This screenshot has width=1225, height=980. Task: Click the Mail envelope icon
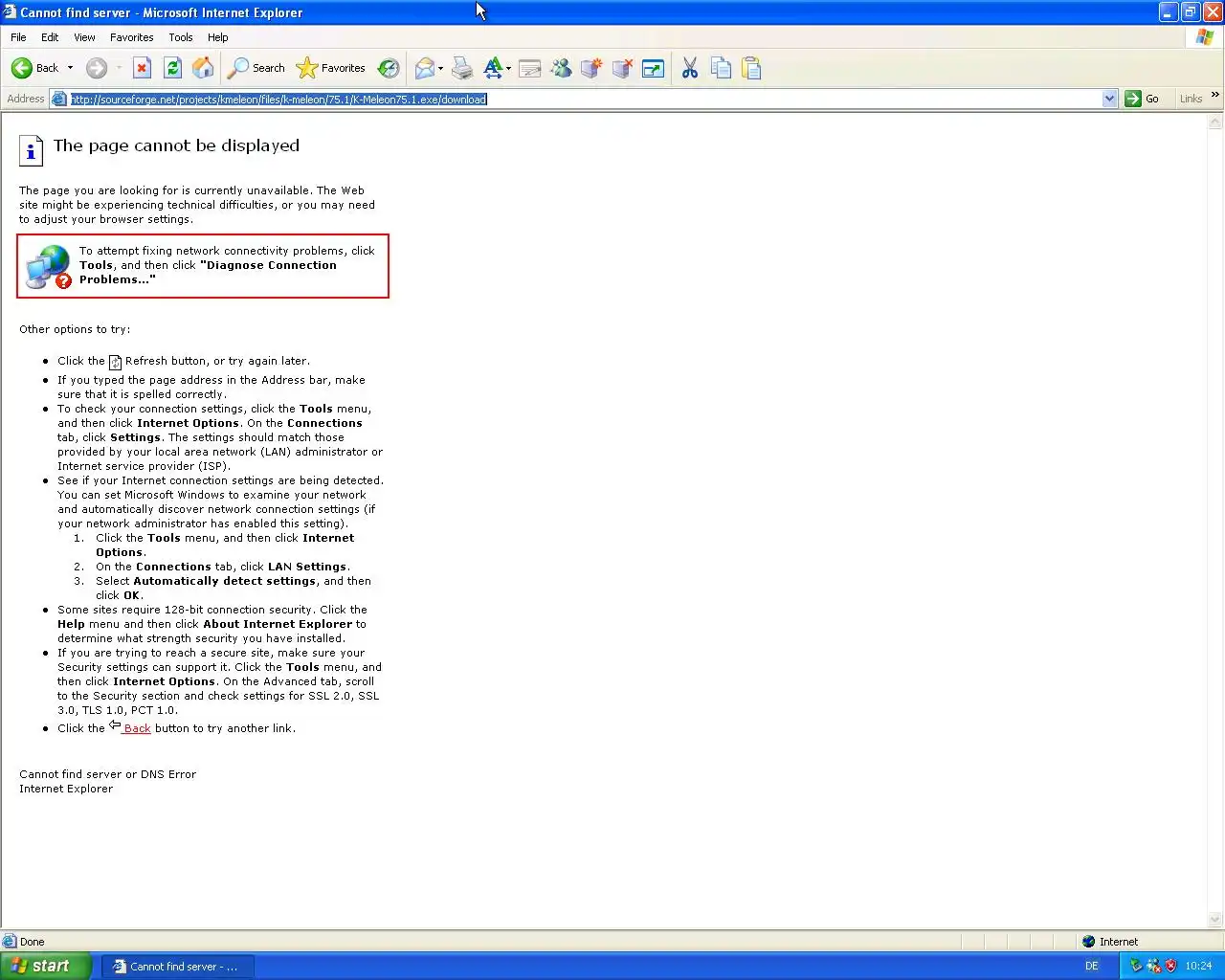coord(424,68)
